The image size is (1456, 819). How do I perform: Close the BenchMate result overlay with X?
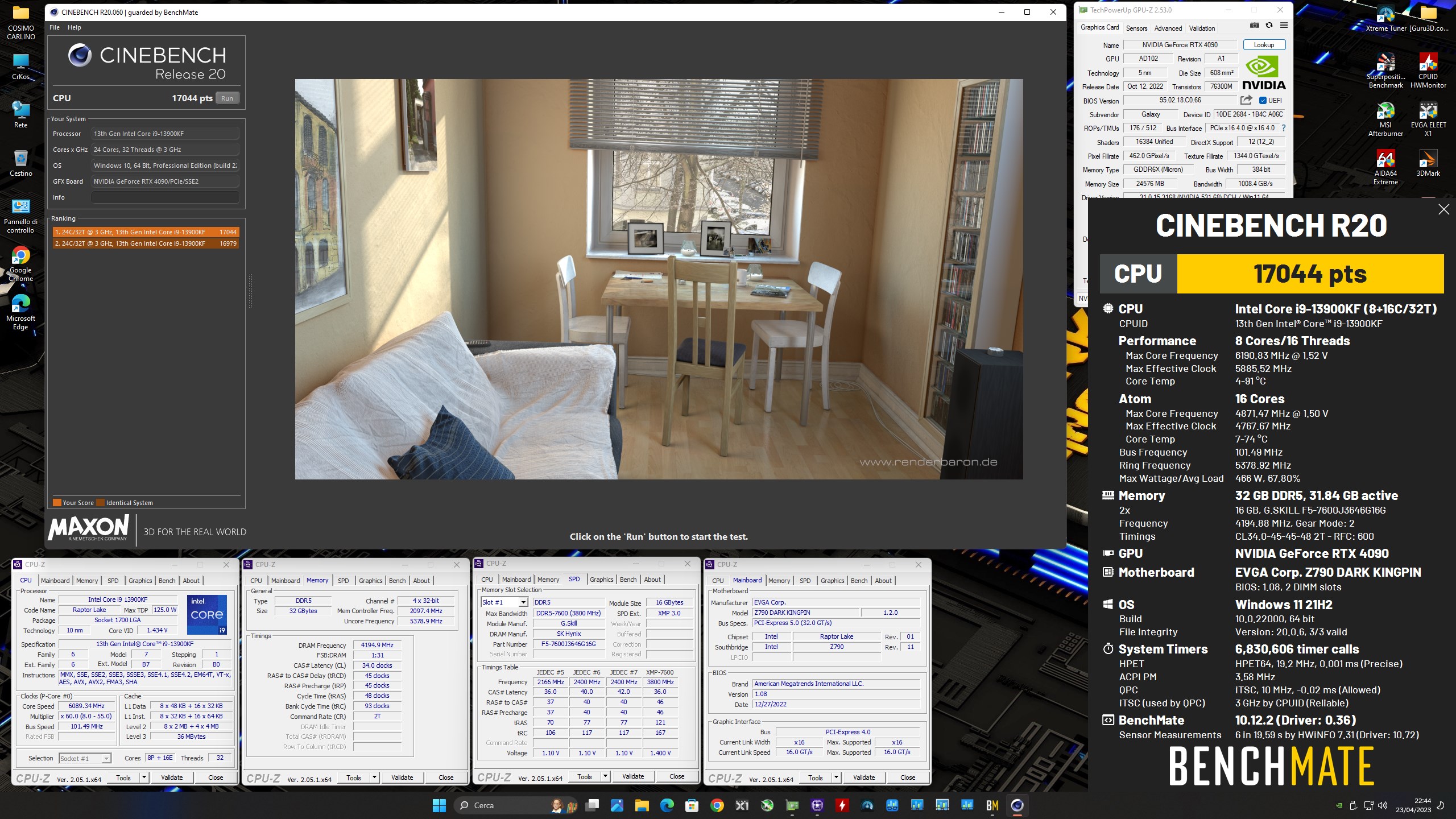(1443, 209)
